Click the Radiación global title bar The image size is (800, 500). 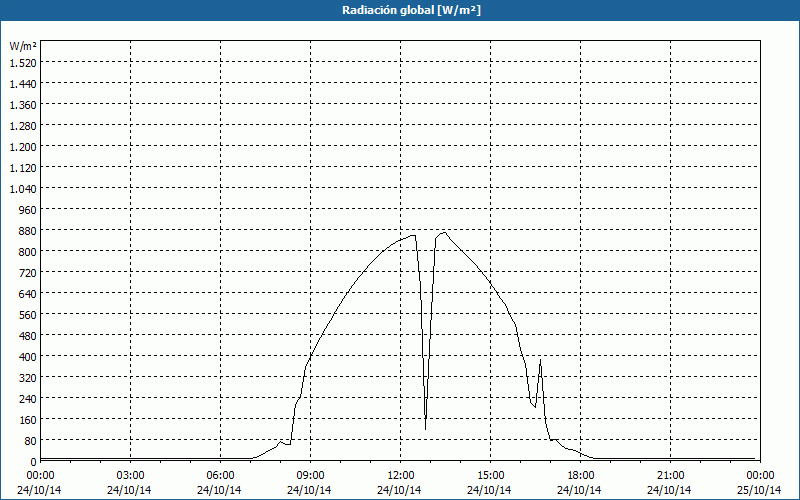point(400,10)
